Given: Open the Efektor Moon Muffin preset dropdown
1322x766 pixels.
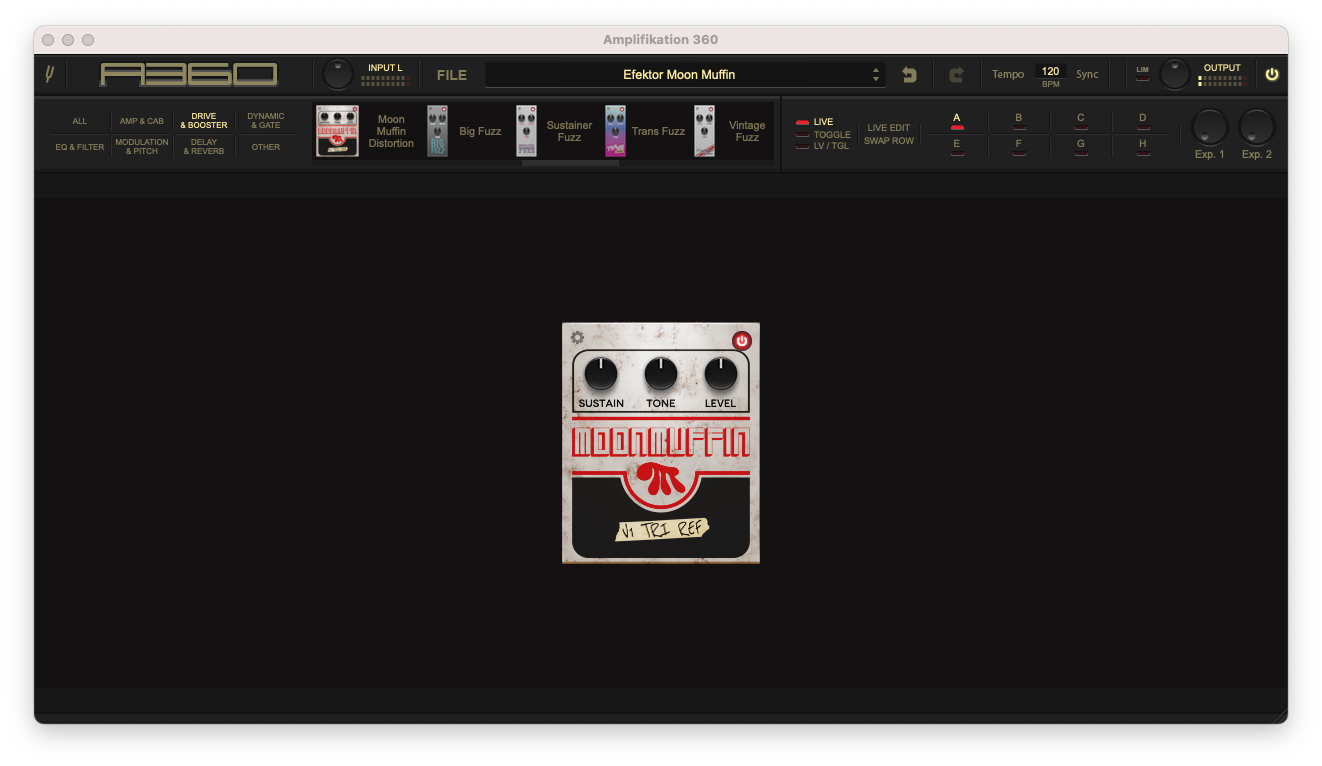Looking at the screenshot, I should coord(685,74).
